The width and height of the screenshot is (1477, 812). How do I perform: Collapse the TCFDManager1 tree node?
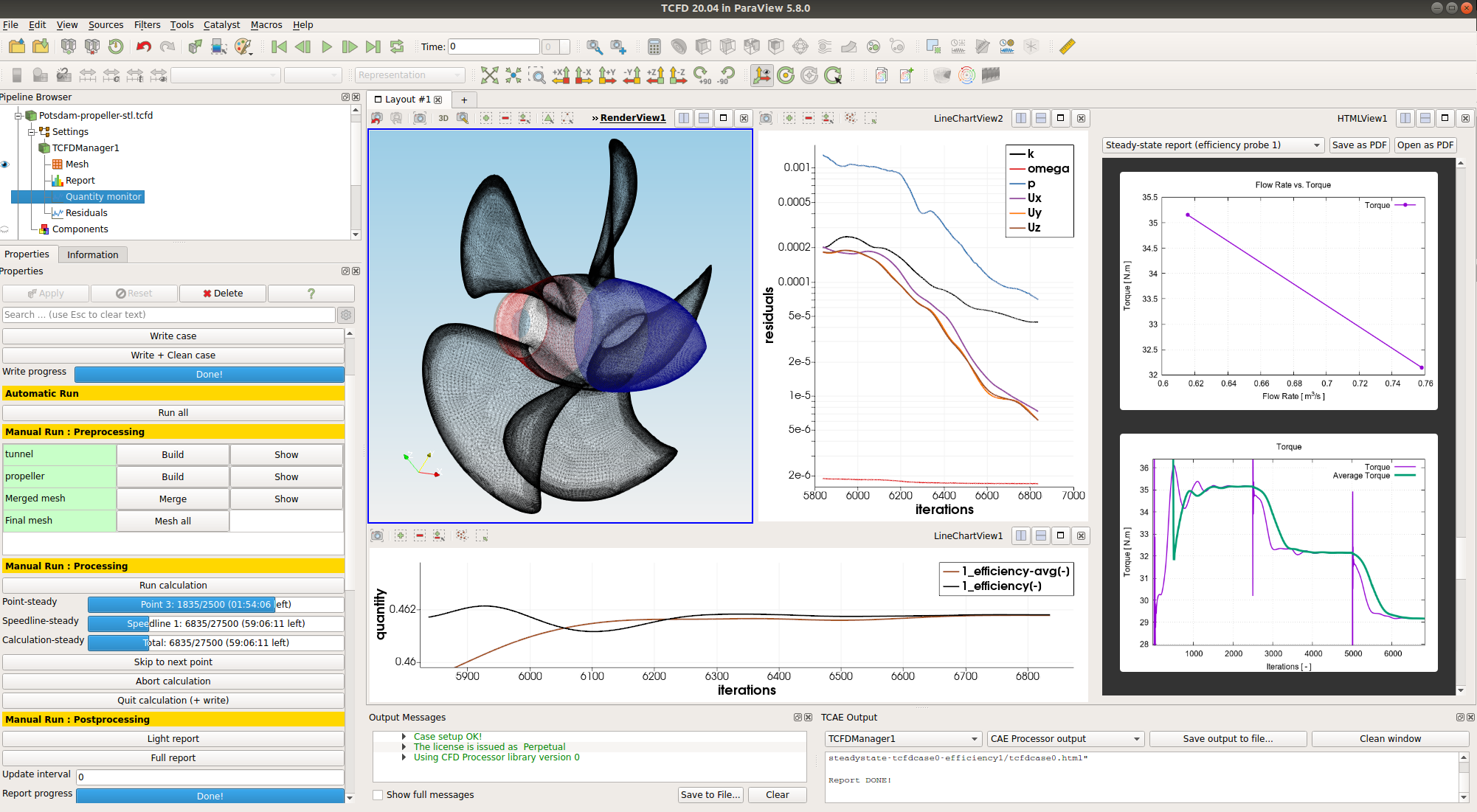pyautogui.click(x=32, y=132)
